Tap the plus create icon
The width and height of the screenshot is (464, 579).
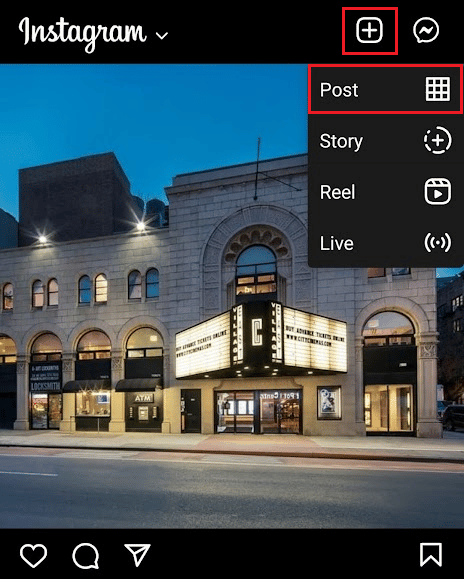coord(370,30)
